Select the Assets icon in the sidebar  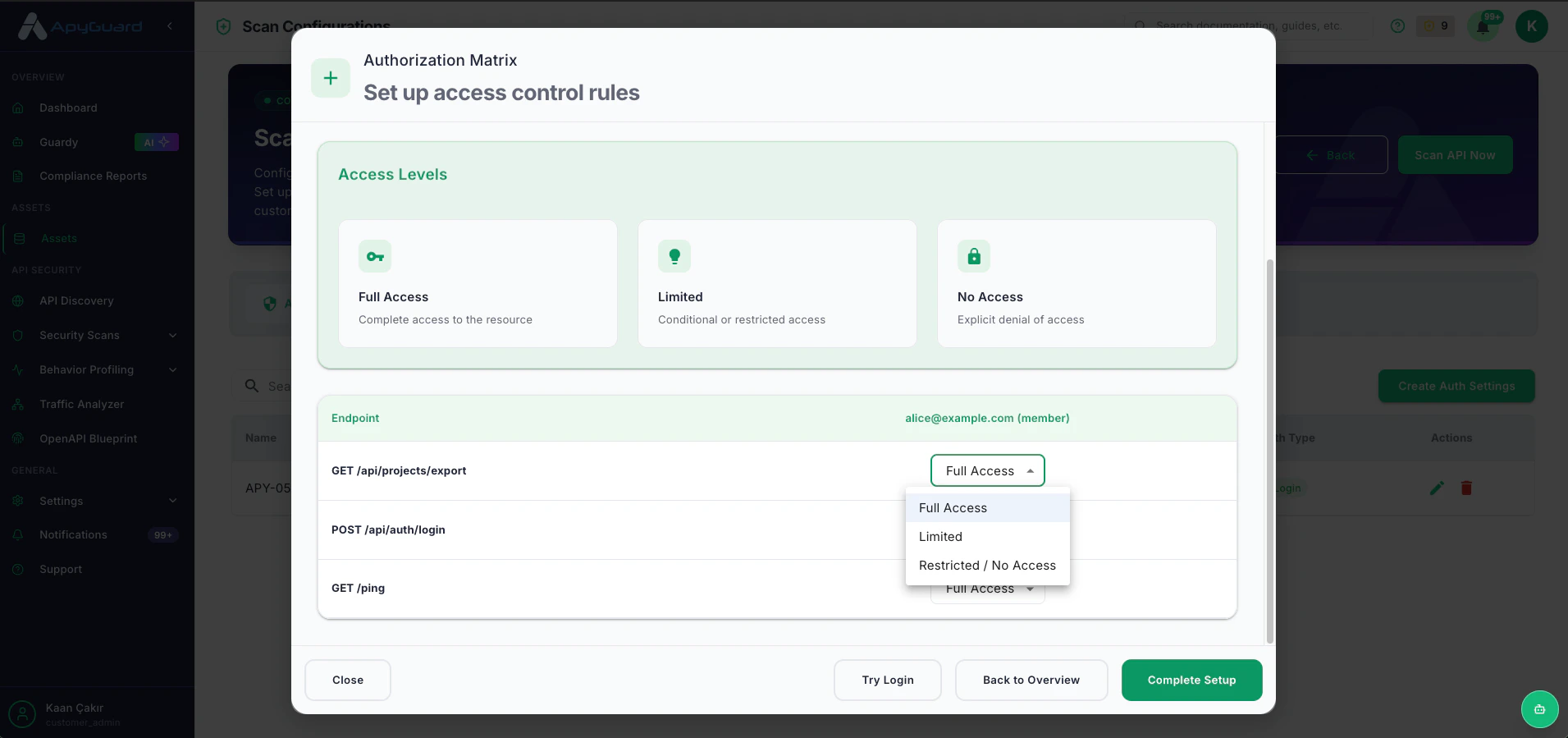pyautogui.click(x=20, y=238)
